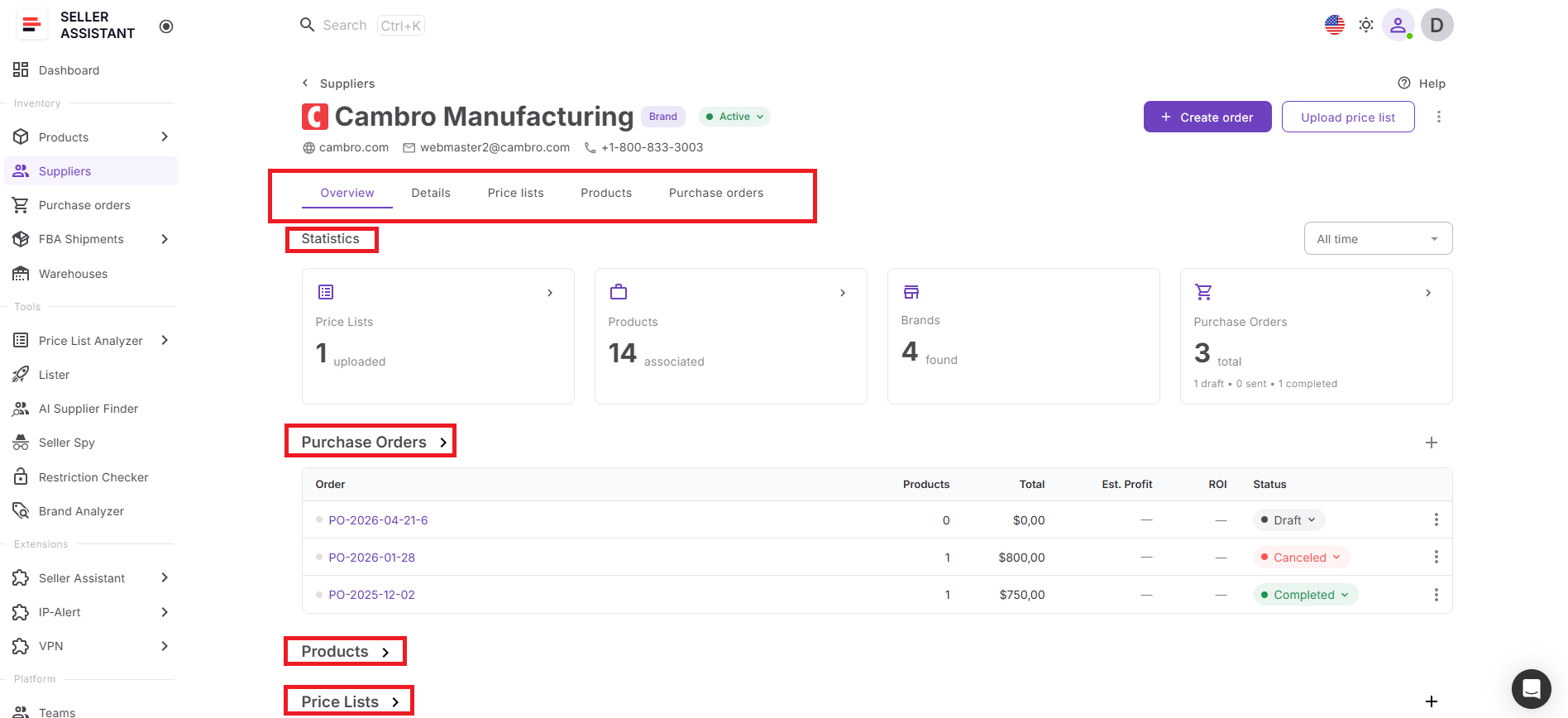This screenshot has height=718, width=1568.
Task: Select Suppliers people icon in sidebar
Action: (x=21, y=171)
